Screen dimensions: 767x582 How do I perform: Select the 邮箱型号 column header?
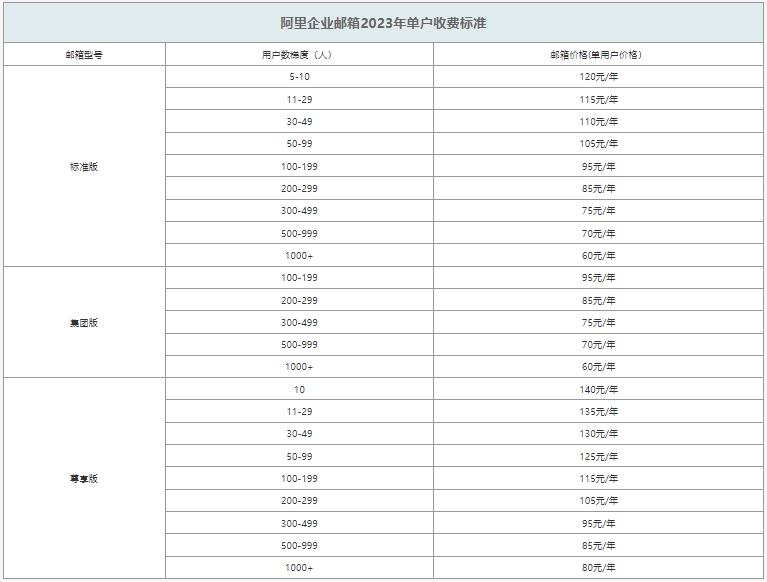coord(84,55)
